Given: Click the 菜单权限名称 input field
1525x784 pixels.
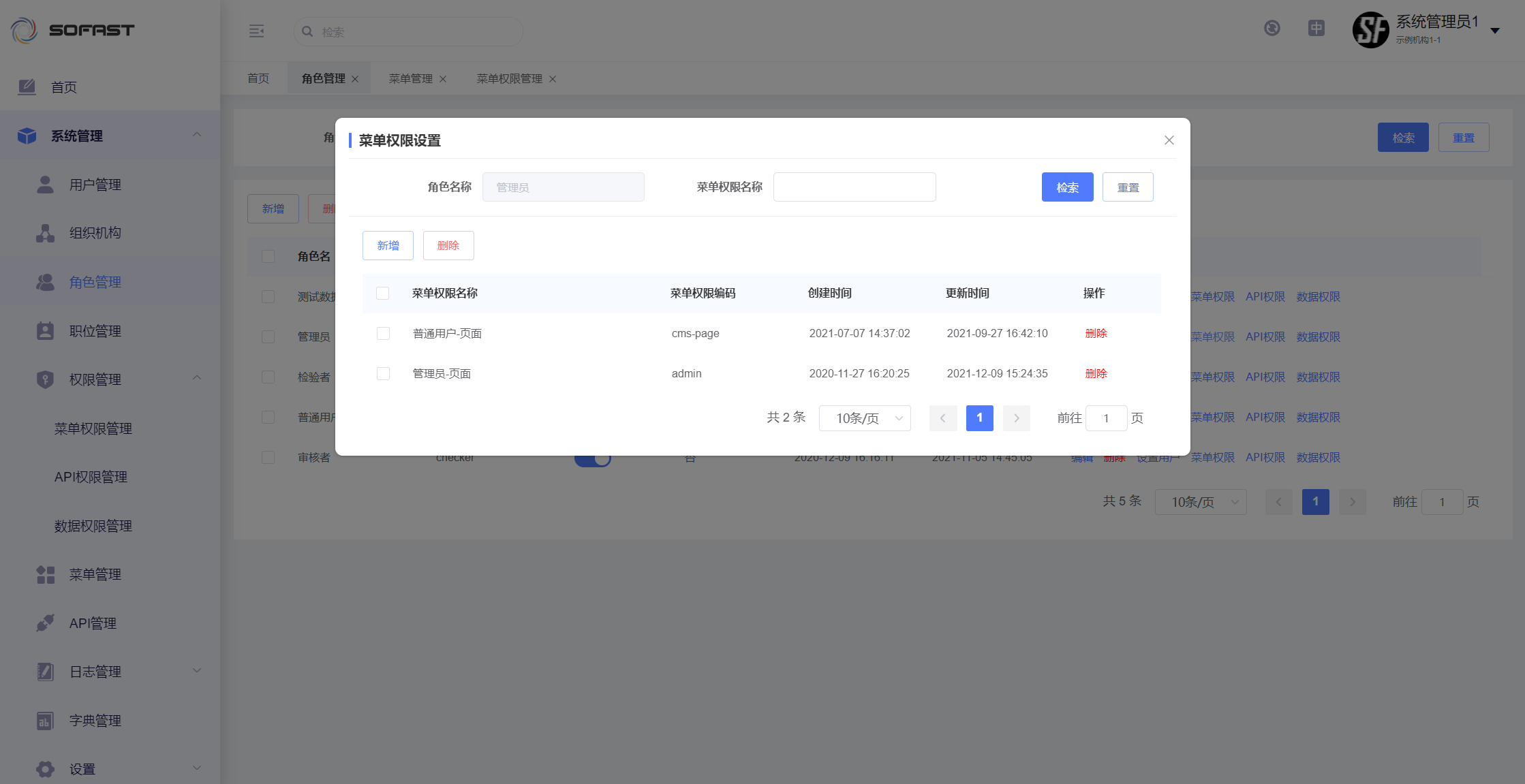Looking at the screenshot, I should tap(854, 187).
